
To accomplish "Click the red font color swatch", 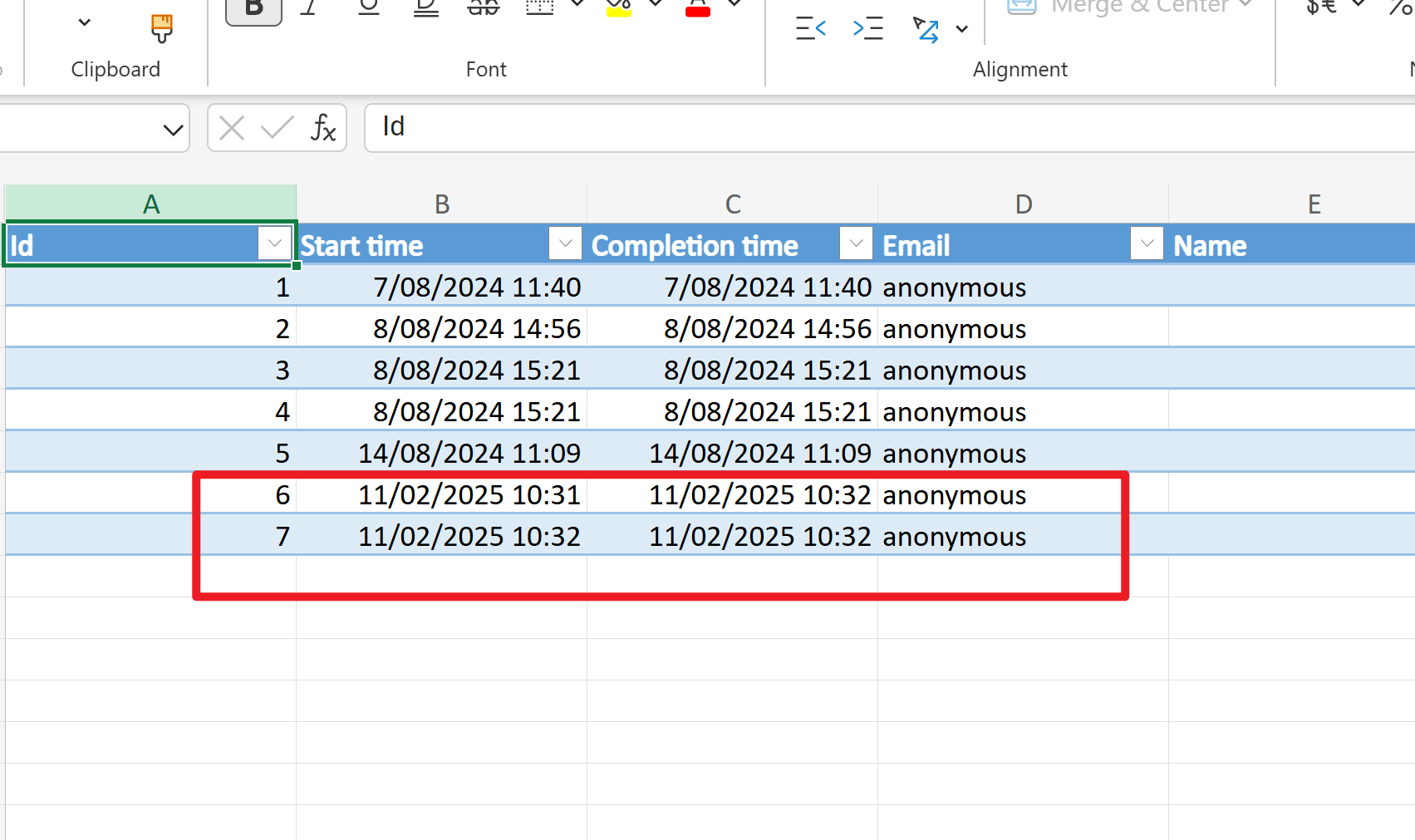I will point(698,10).
